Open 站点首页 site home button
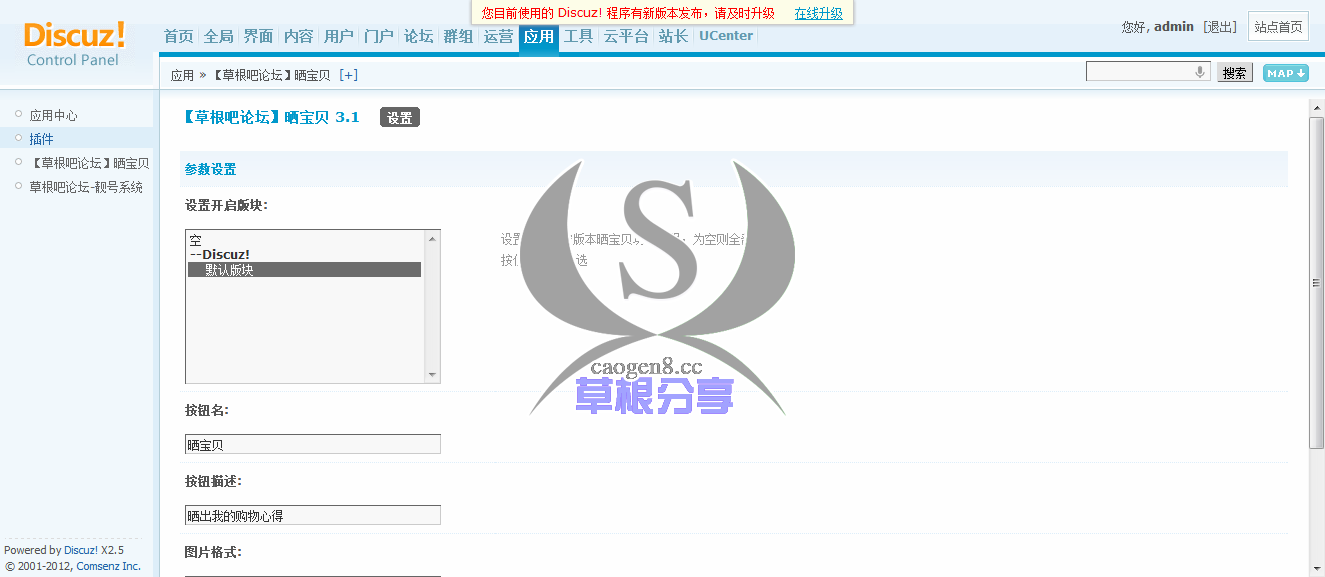This screenshot has width=1325, height=577. [x=1278, y=27]
